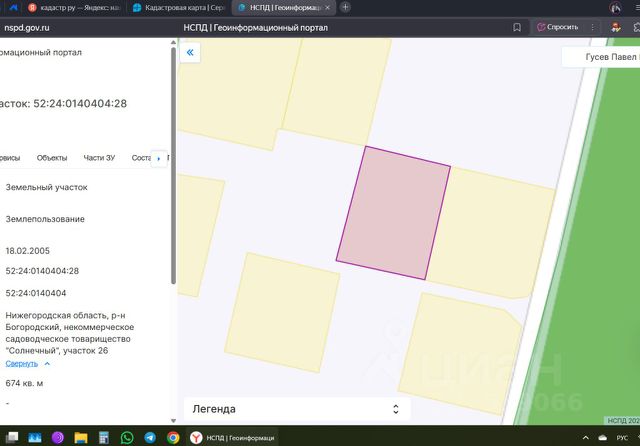This screenshot has height=446, width=640.
Task: Open File Explorer from taskbar
Action: [x=81, y=437]
